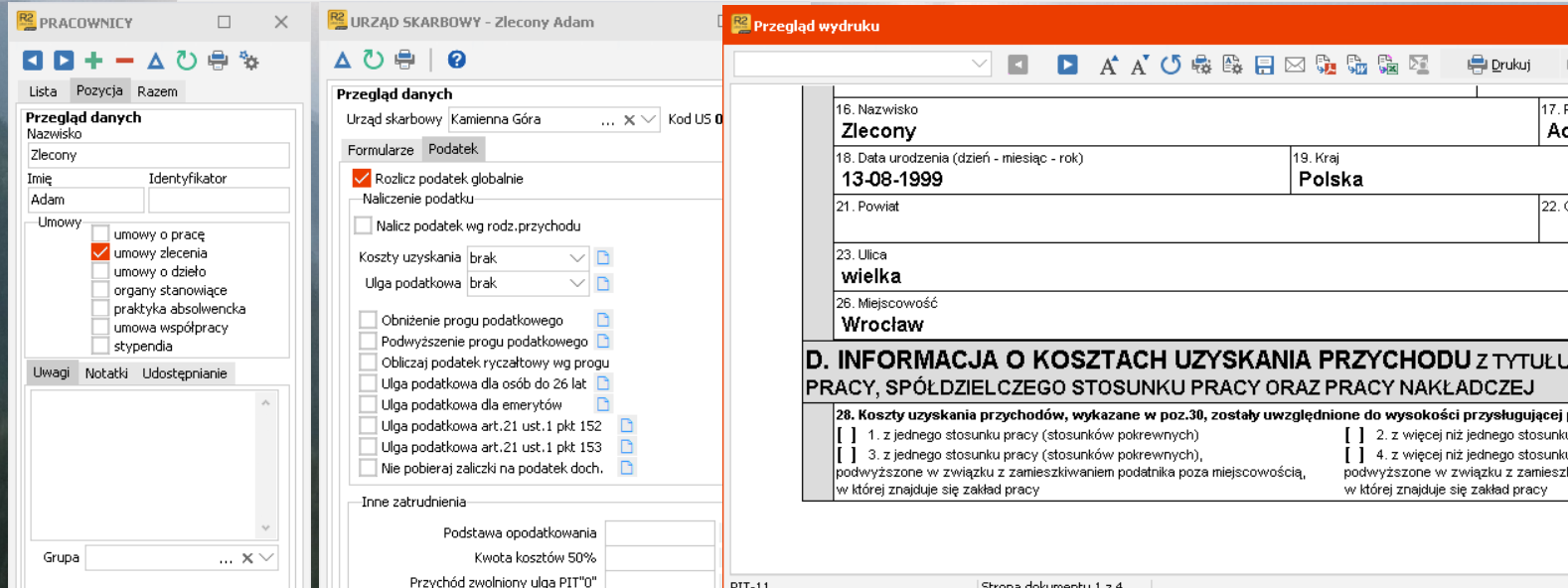Click the green plus add employee icon
The image size is (1568, 588).
tap(93, 61)
